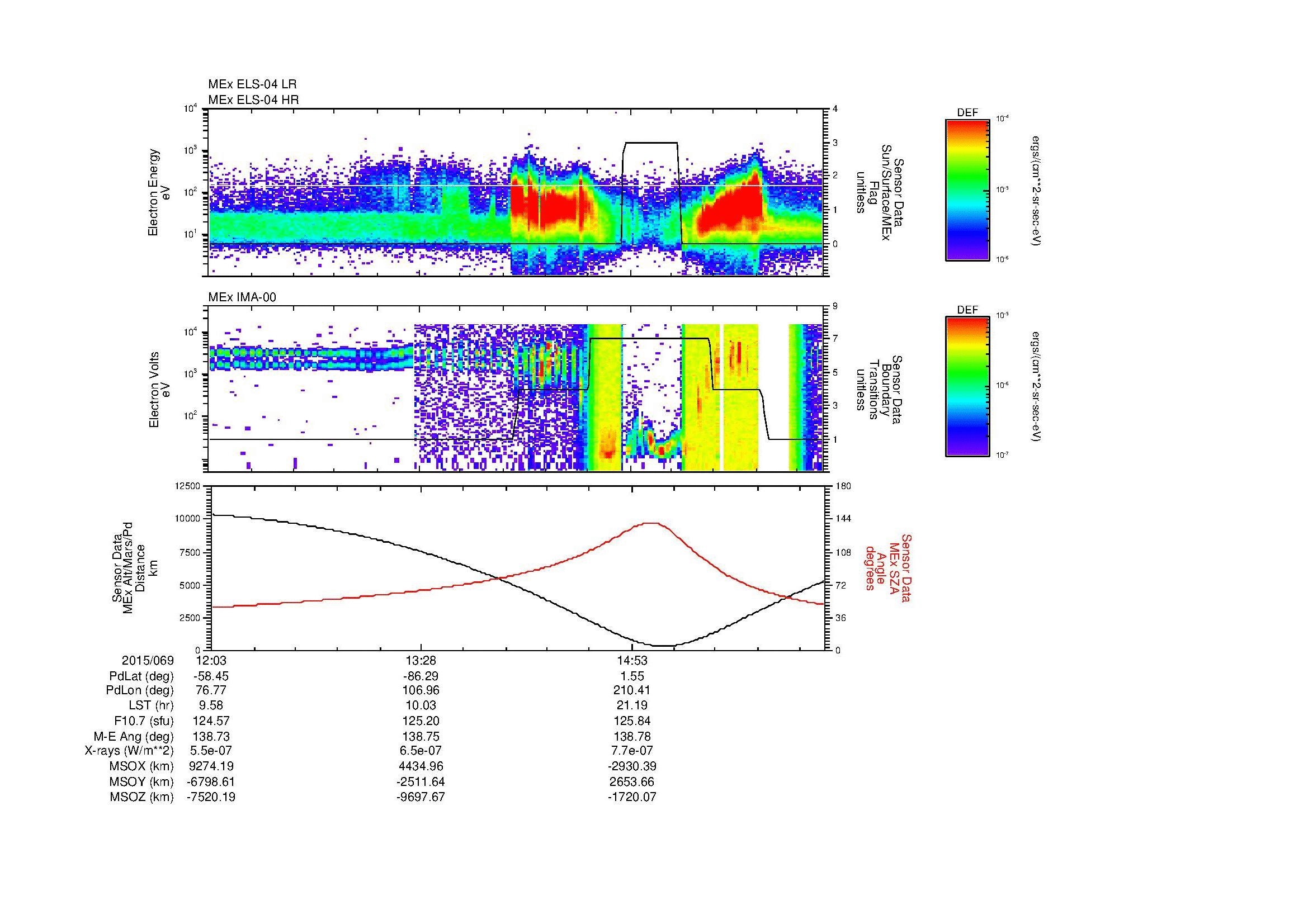The width and height of the screenshot is (1308, 924).
Task: Click the 'MEx IMA-00' panel title
Action: coord(242,297)
